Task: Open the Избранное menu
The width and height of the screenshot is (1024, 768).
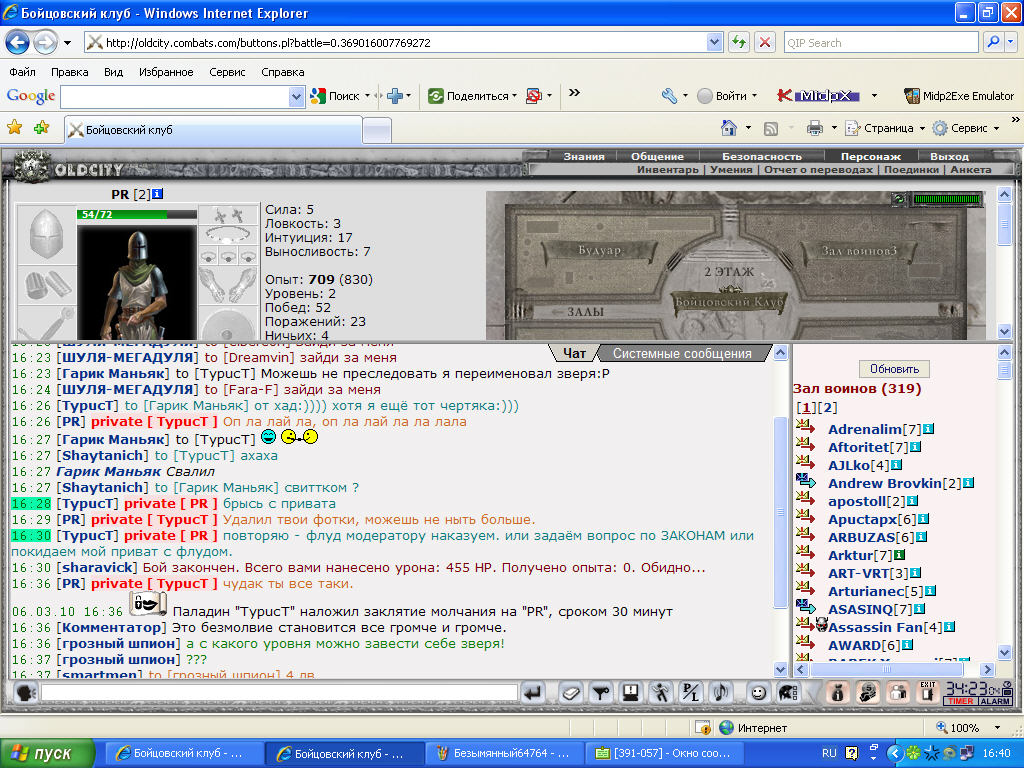Action: [x=166, y=72]
